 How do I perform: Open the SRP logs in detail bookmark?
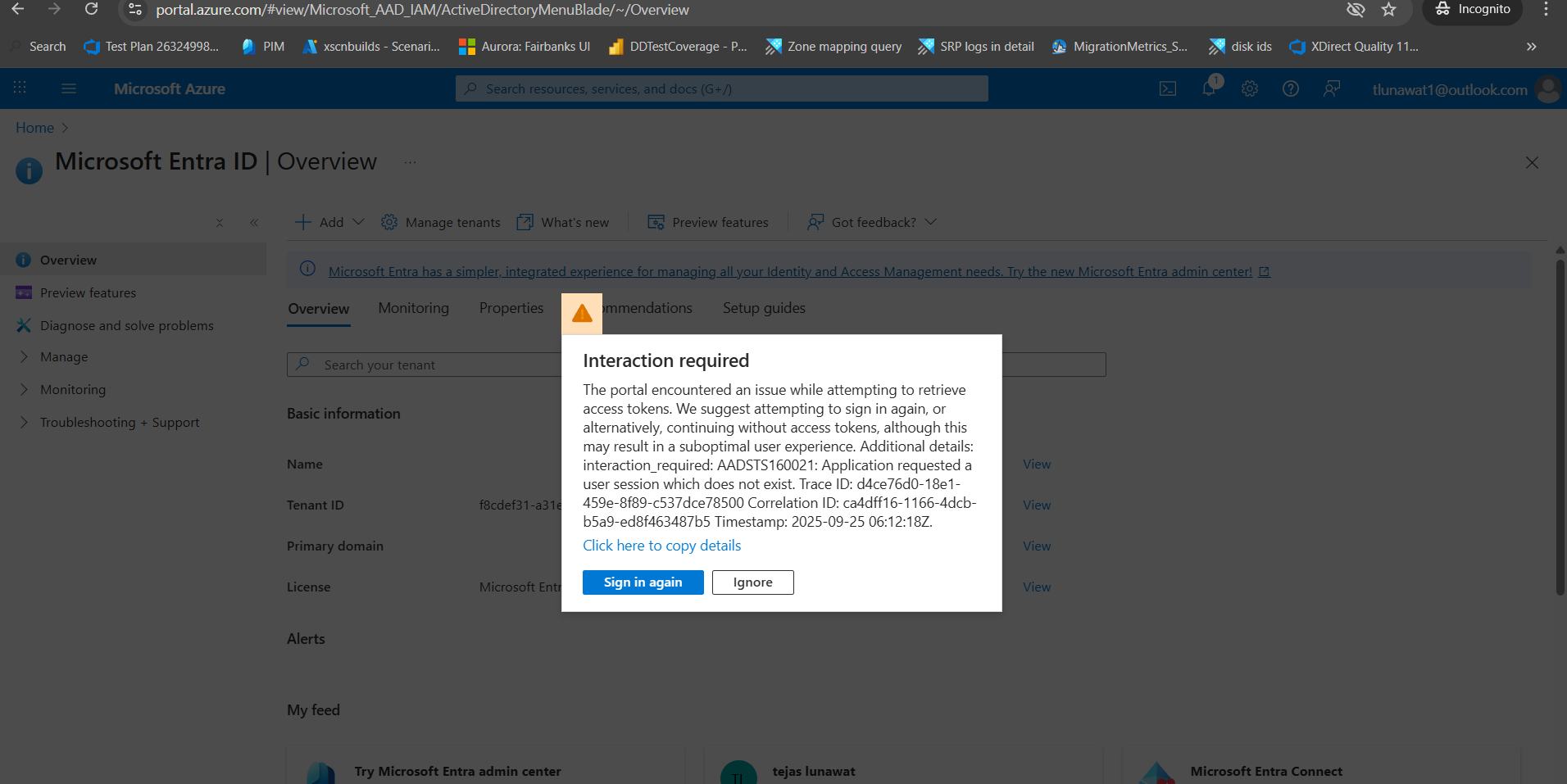tap(976, 47)
